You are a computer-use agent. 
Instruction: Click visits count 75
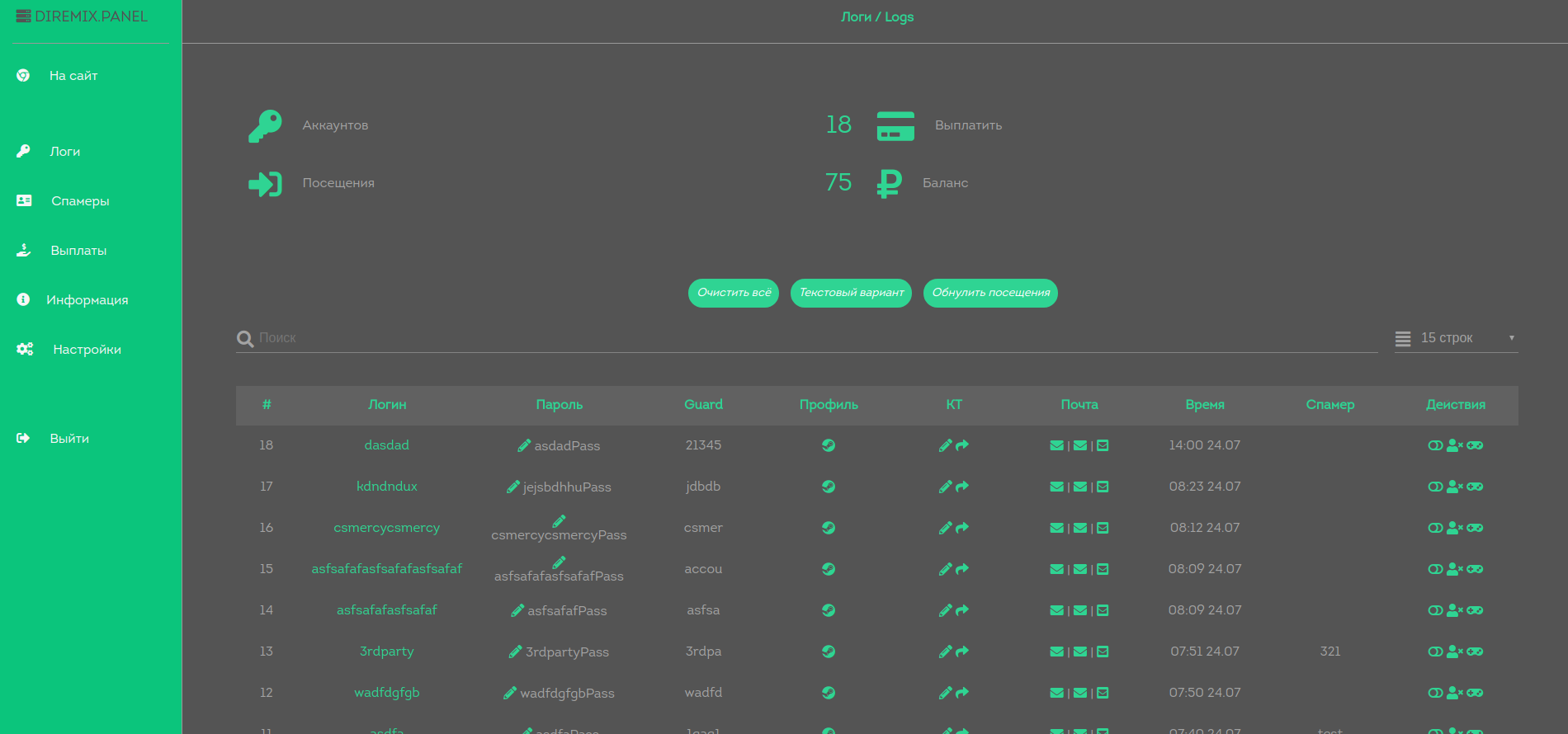pyautogui.click(x=838, y=182)
